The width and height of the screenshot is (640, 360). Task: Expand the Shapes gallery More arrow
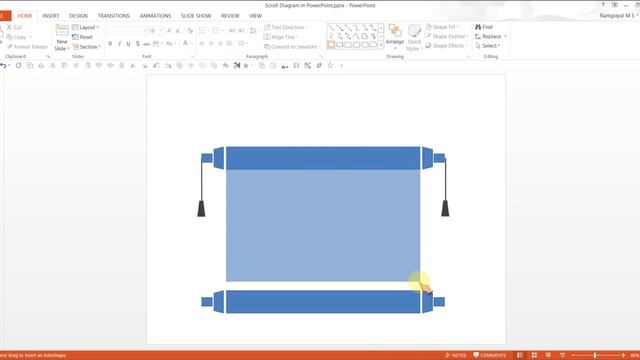381,44
